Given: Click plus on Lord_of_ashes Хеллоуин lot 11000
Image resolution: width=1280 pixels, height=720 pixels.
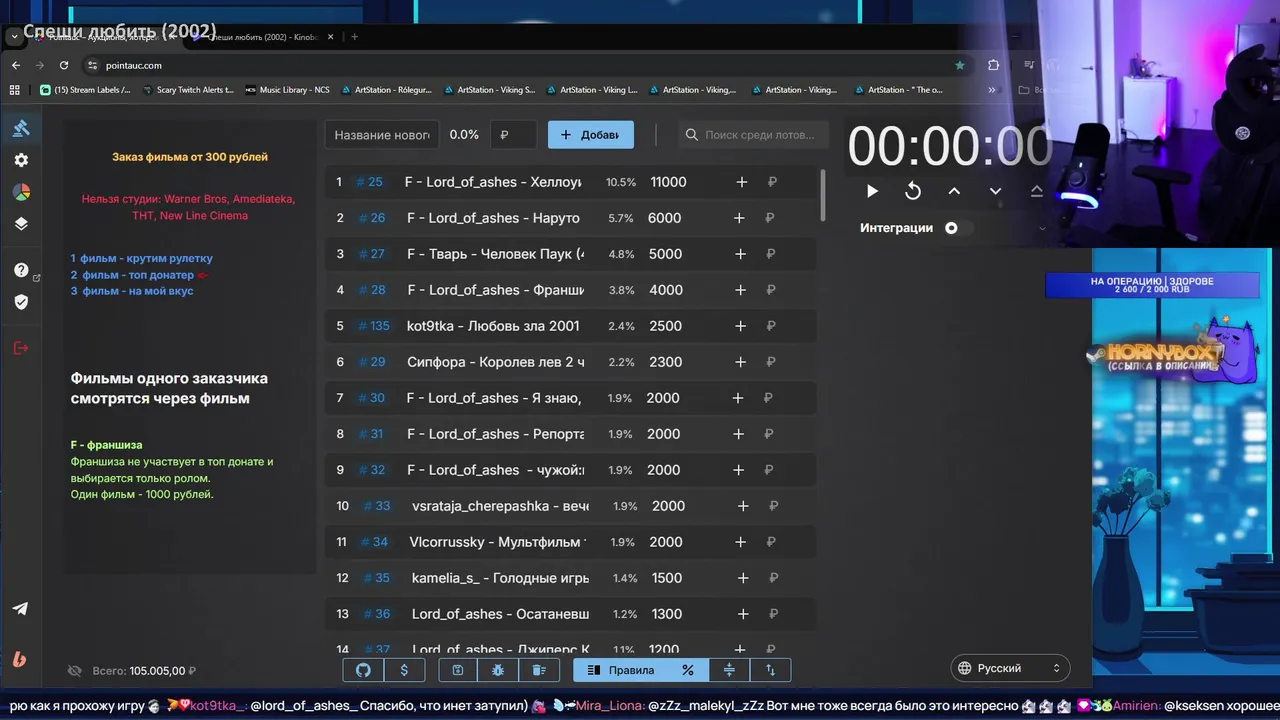Looking at the screenshot, I should coord(742,182).
